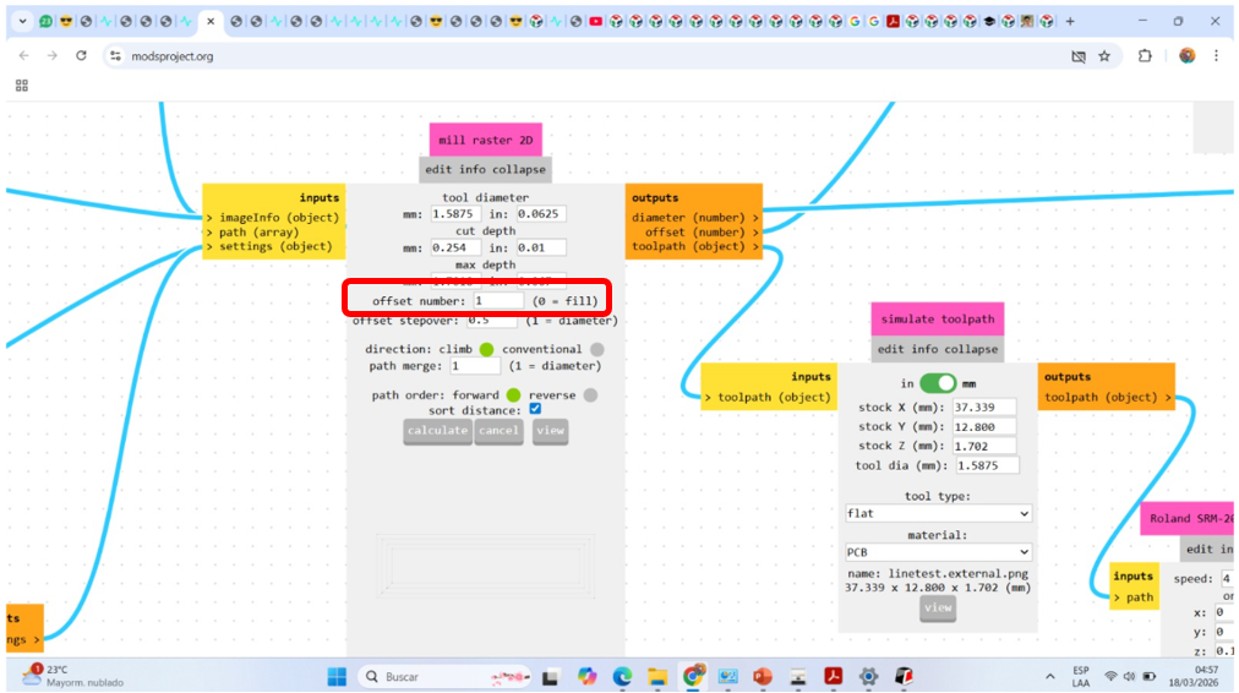Click tool diameter mm field 1.5875
1239x693 pixels.
click(x=456, y=214)
